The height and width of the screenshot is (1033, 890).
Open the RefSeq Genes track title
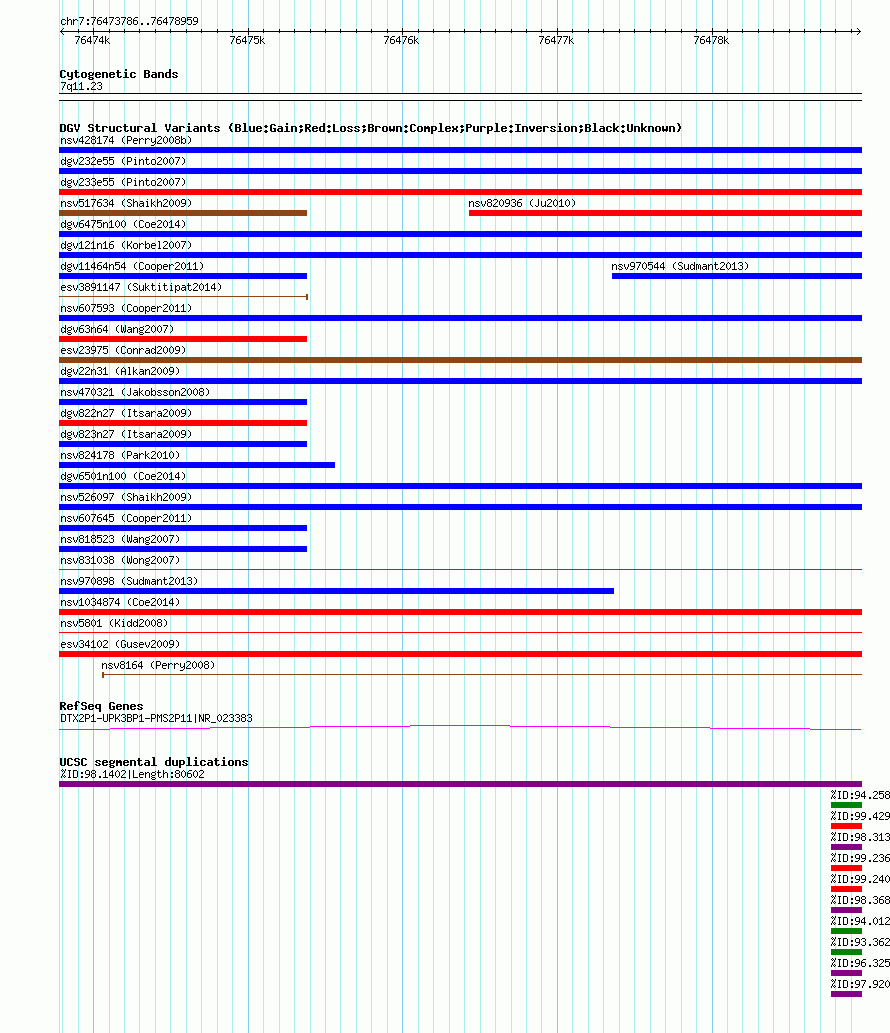tap(101, 706)
